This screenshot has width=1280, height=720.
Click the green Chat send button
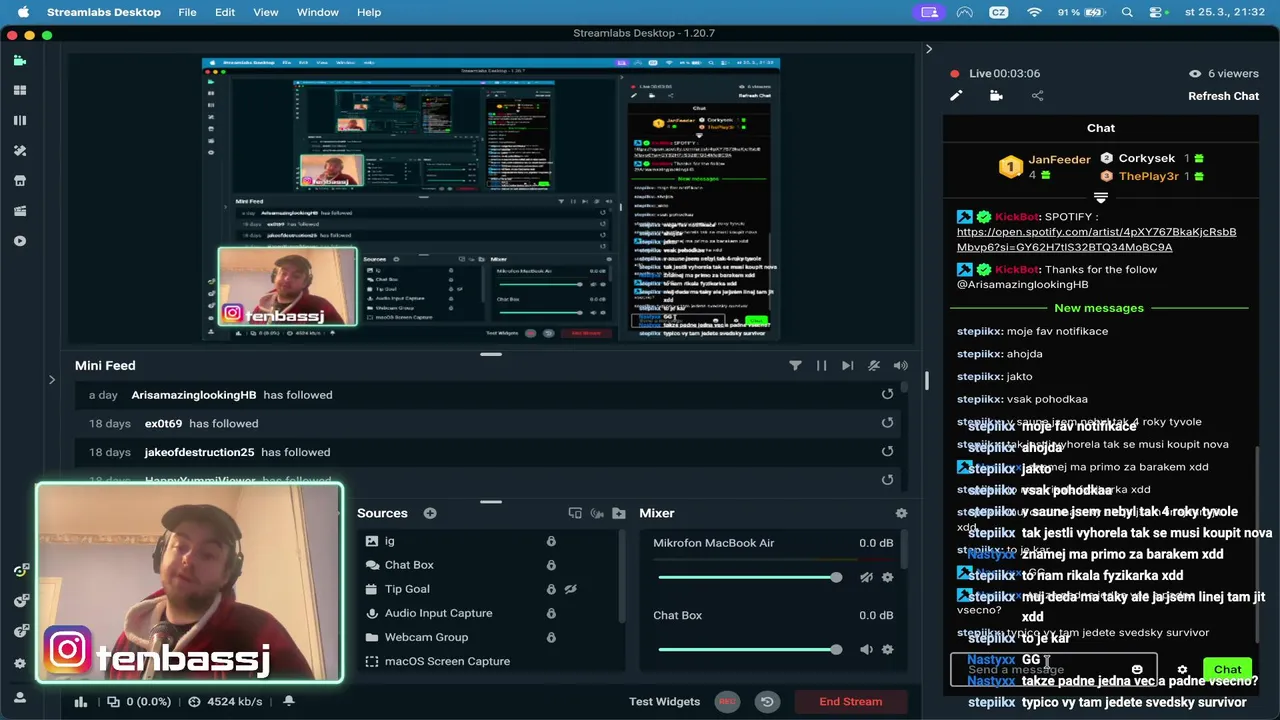click(x=1228, y=670)
